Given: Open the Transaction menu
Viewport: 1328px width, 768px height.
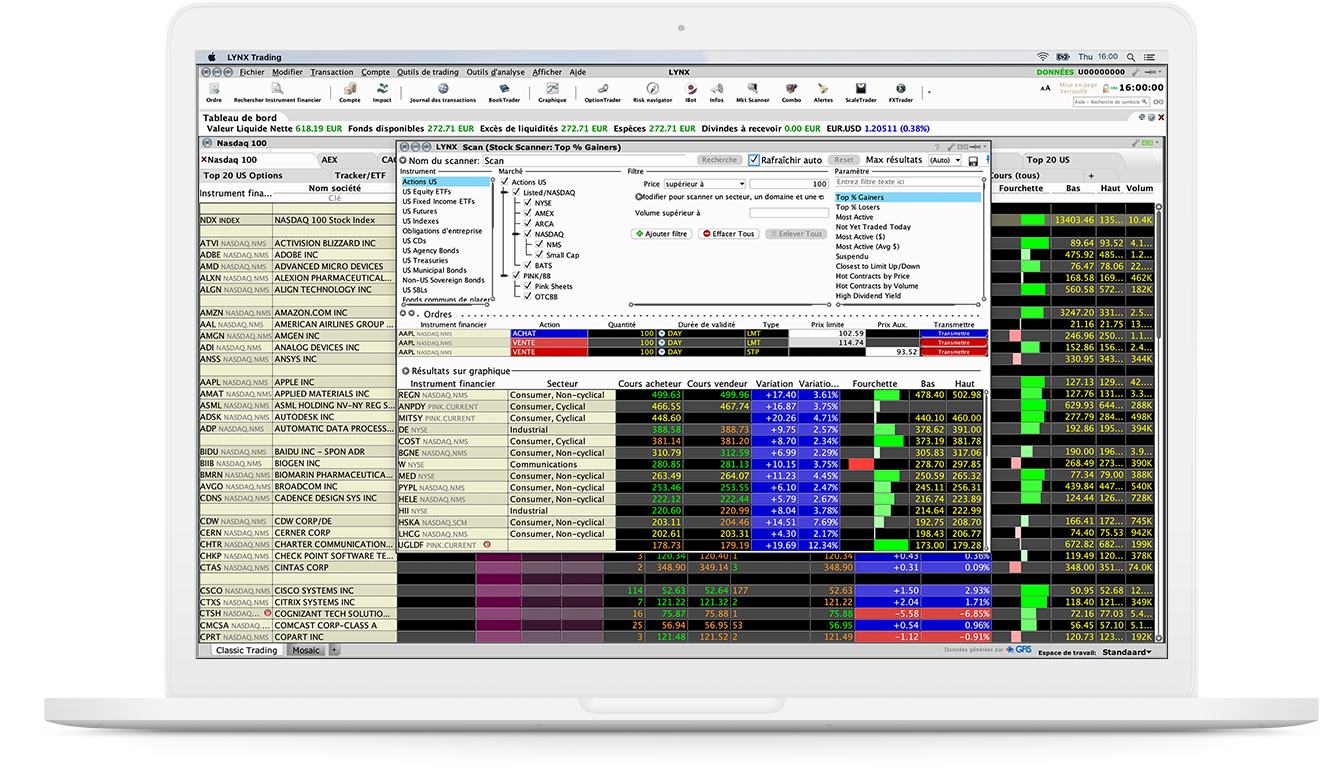Looking at the screenshot, I should pyautogui.click(x=332, y=72).
